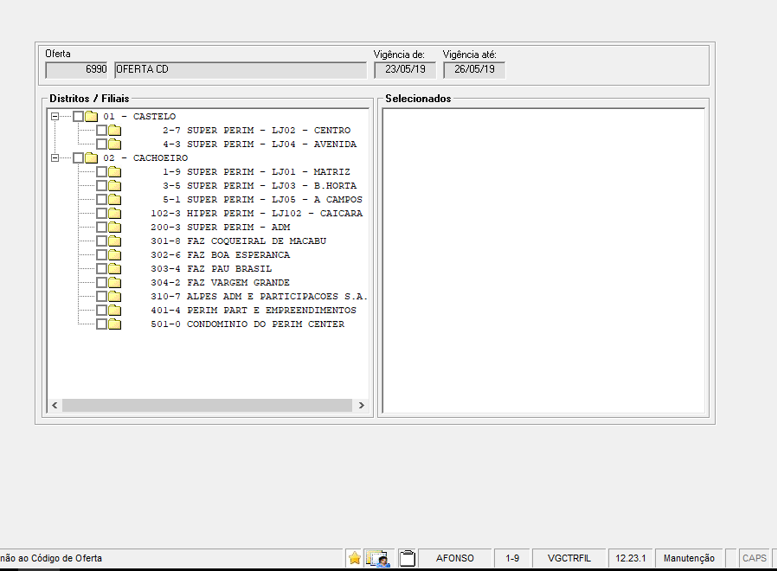The width and height of the screenshot is (777, 575).
Task: Click scroll left arrow in Distritos tree
Action: [x=55, y=405]
